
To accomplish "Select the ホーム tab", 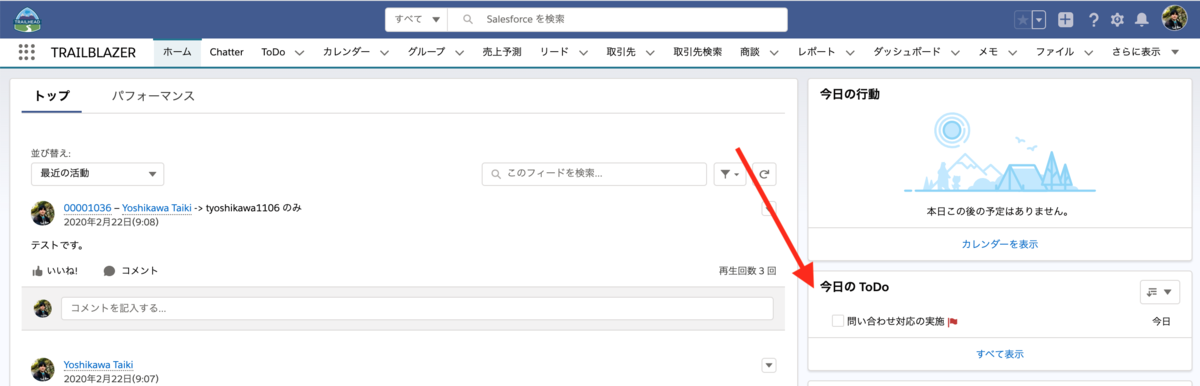I will 177,52.
